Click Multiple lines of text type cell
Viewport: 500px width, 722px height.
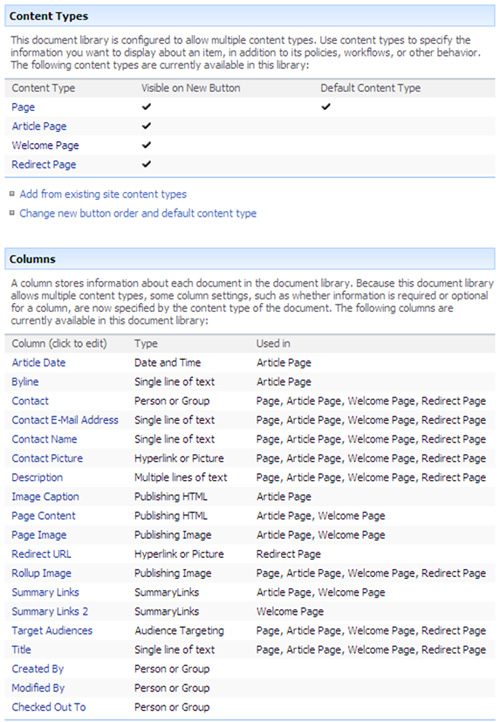[x=181, y=477]
